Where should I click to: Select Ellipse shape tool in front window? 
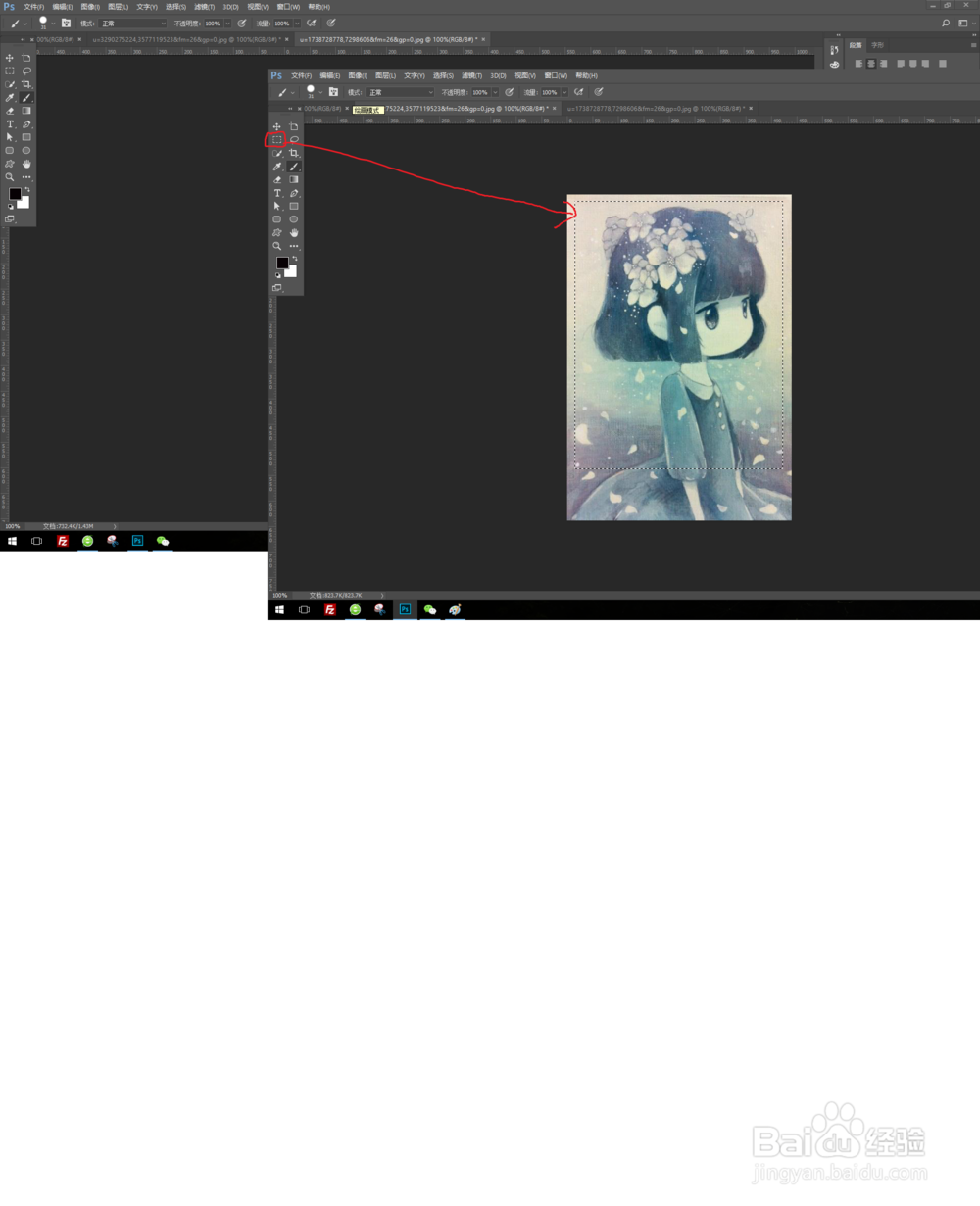point(294,219)
